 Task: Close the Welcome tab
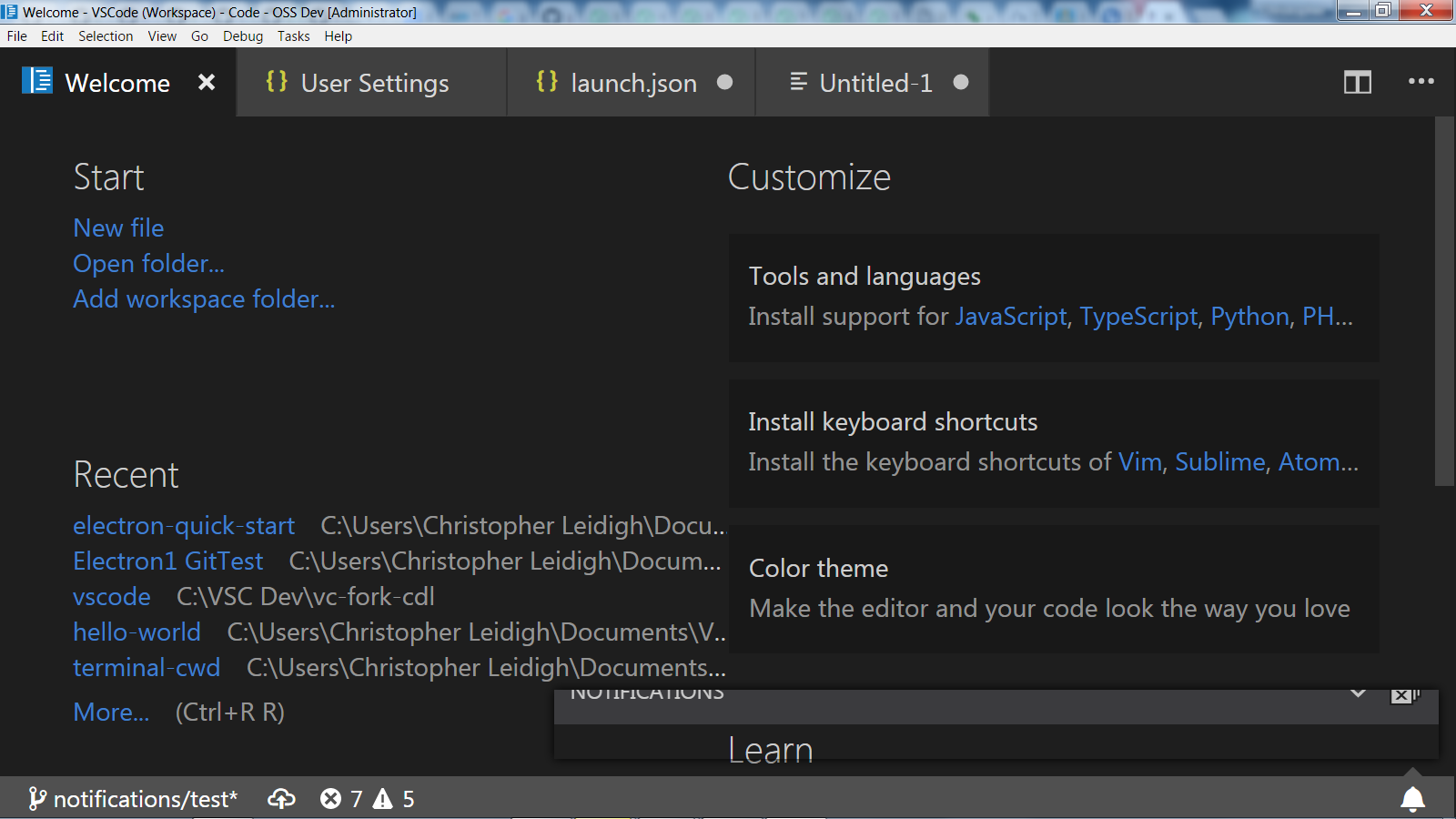tap(207, 82)
